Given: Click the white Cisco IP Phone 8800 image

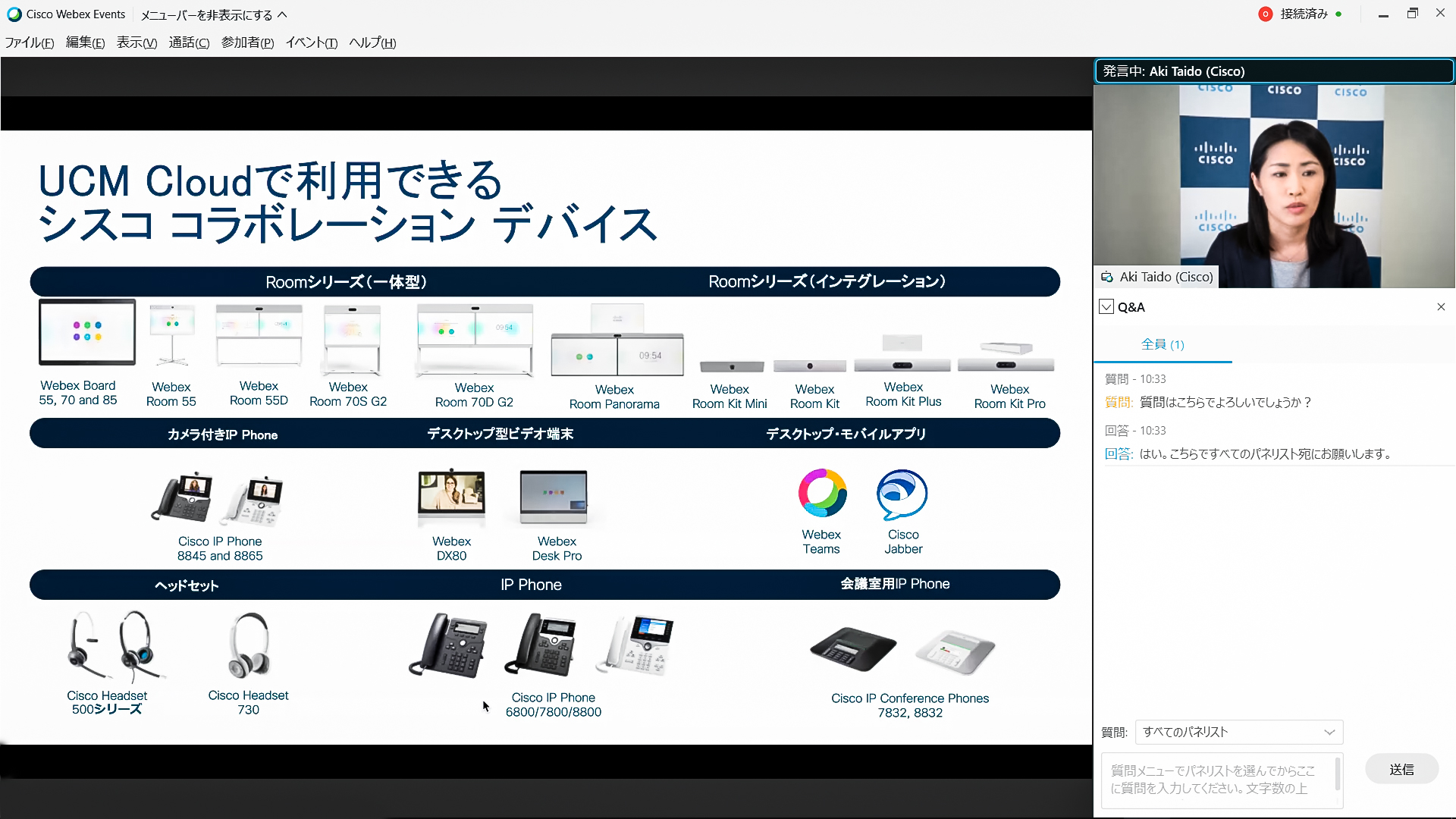Looking at the screenshot, I should [635, 645].
